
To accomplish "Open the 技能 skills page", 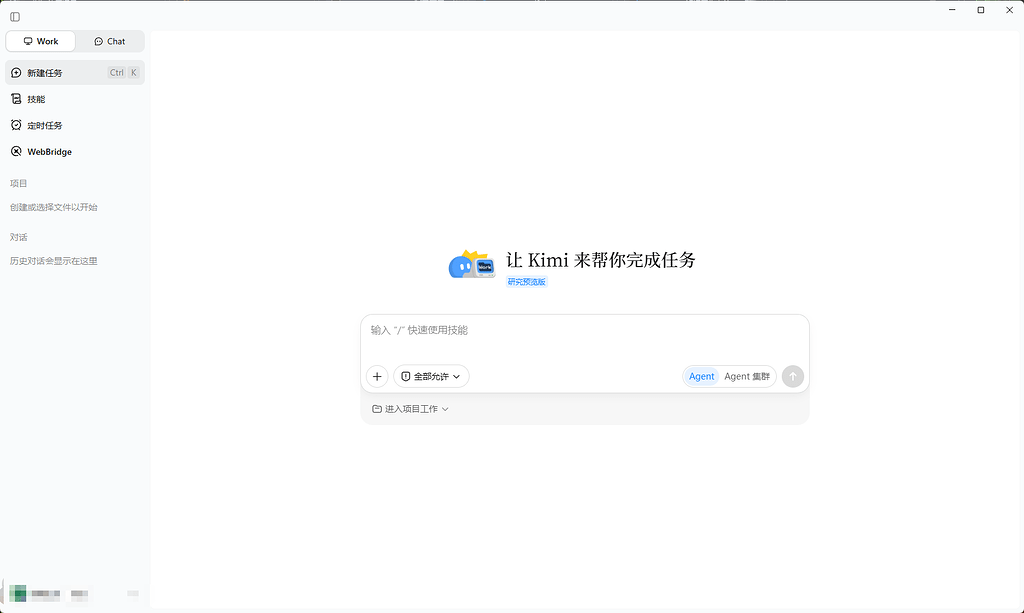I will point(74,99).
